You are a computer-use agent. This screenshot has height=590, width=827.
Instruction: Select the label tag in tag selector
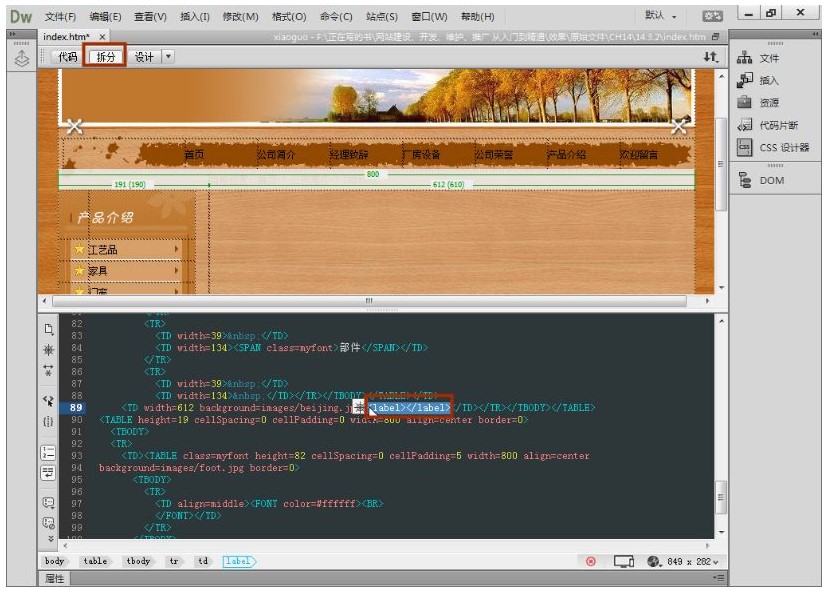[237, 562]
